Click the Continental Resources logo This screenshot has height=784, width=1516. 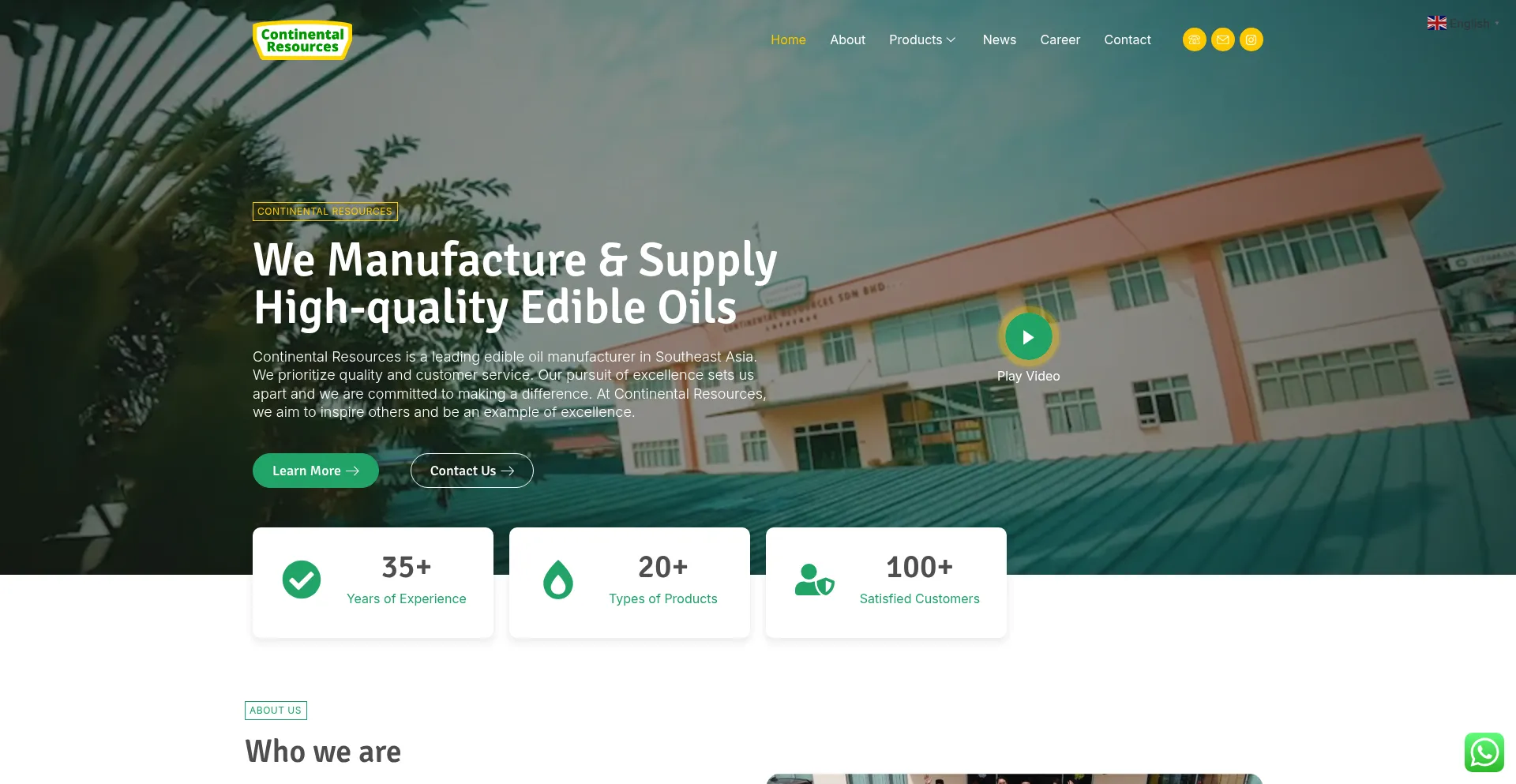[302, 40]
